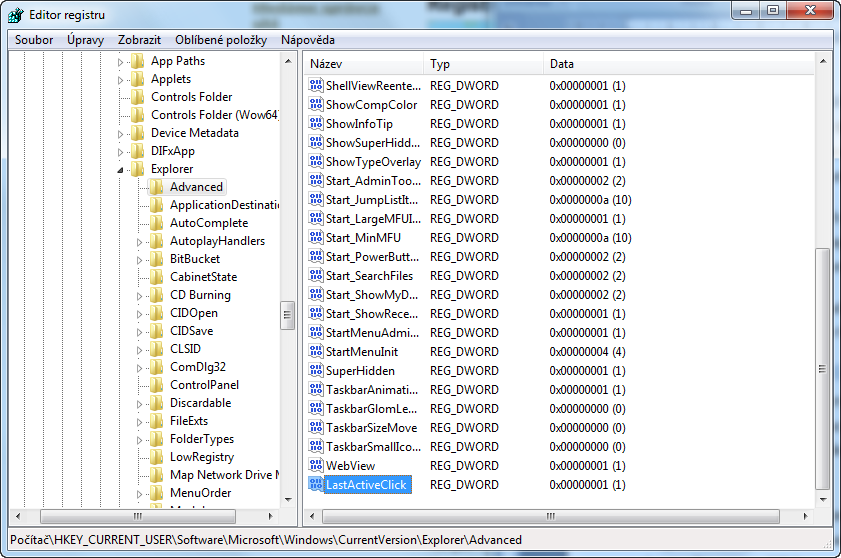
Task: Click the ShowCompColor DWORD value icon
Action: pos(316,105)
